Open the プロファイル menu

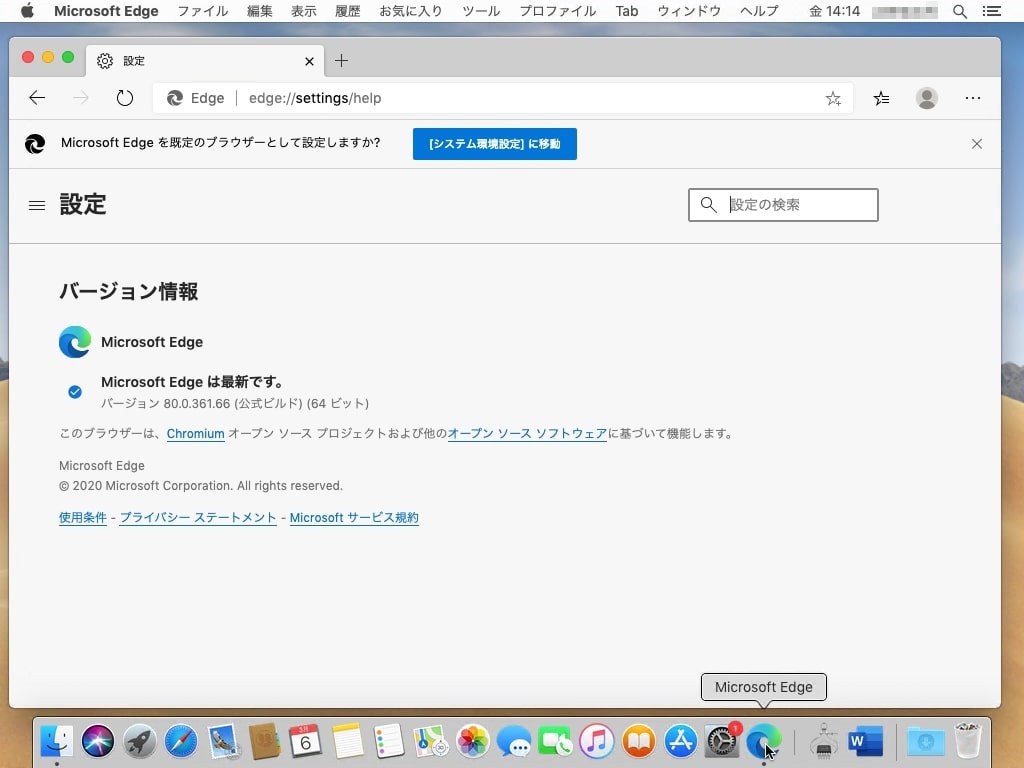(x=558, y=11)
